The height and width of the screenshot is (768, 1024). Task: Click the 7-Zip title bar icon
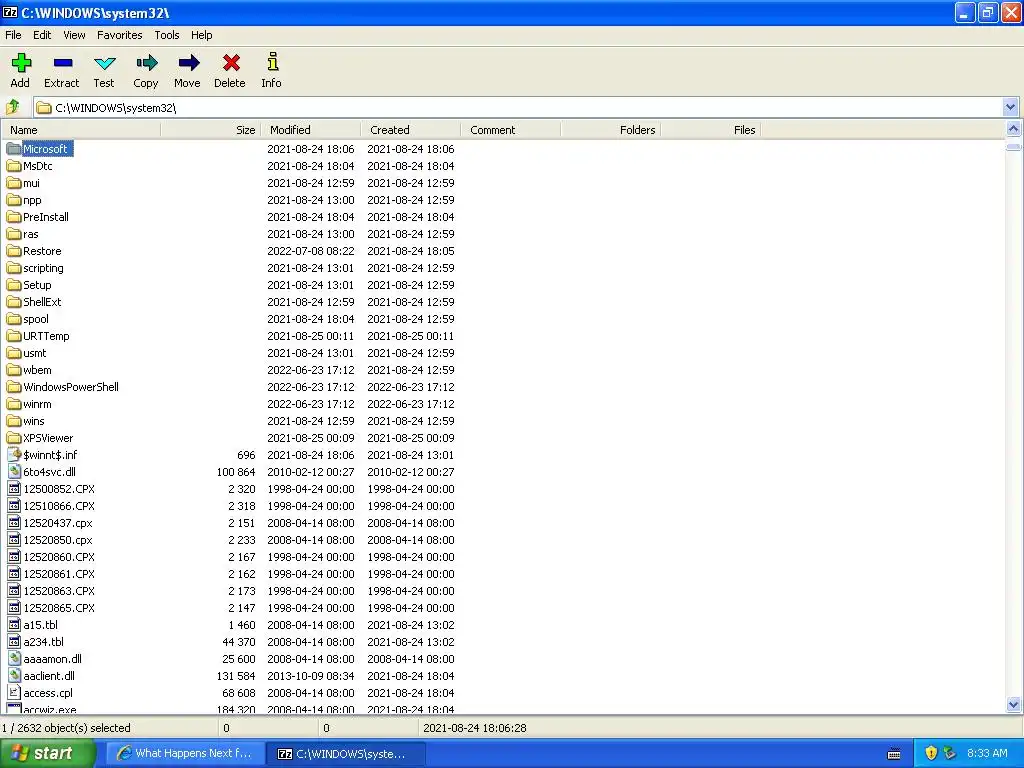[10, 12]
